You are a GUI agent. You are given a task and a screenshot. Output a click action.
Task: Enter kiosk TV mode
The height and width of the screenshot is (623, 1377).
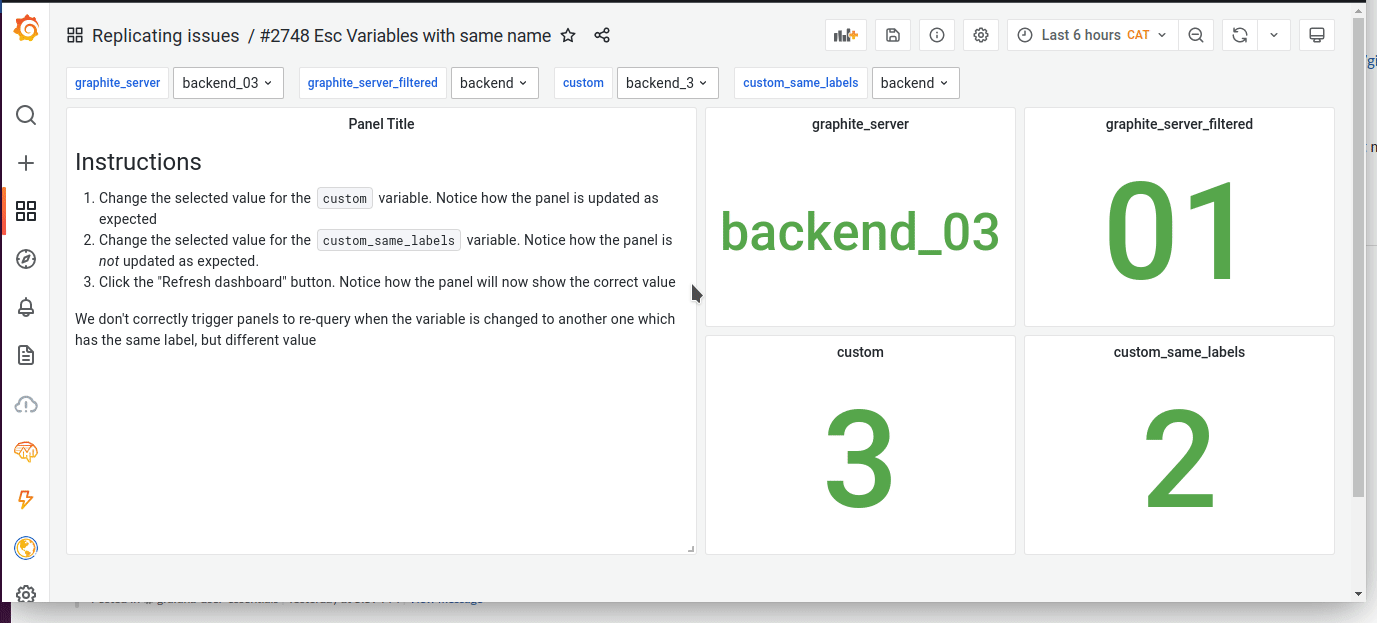coord(1316,34)
